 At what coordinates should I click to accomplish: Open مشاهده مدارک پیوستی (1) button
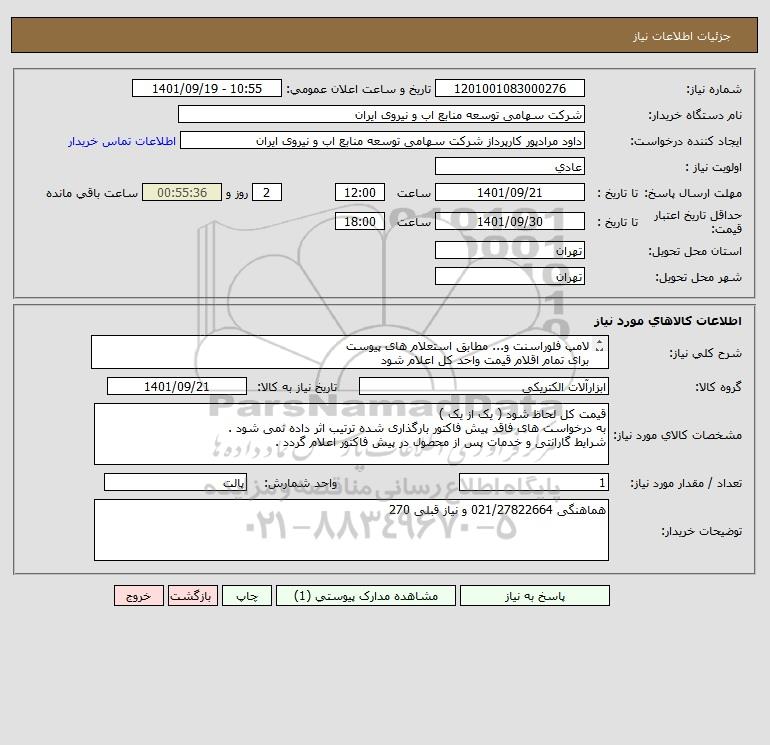point(366,596)
